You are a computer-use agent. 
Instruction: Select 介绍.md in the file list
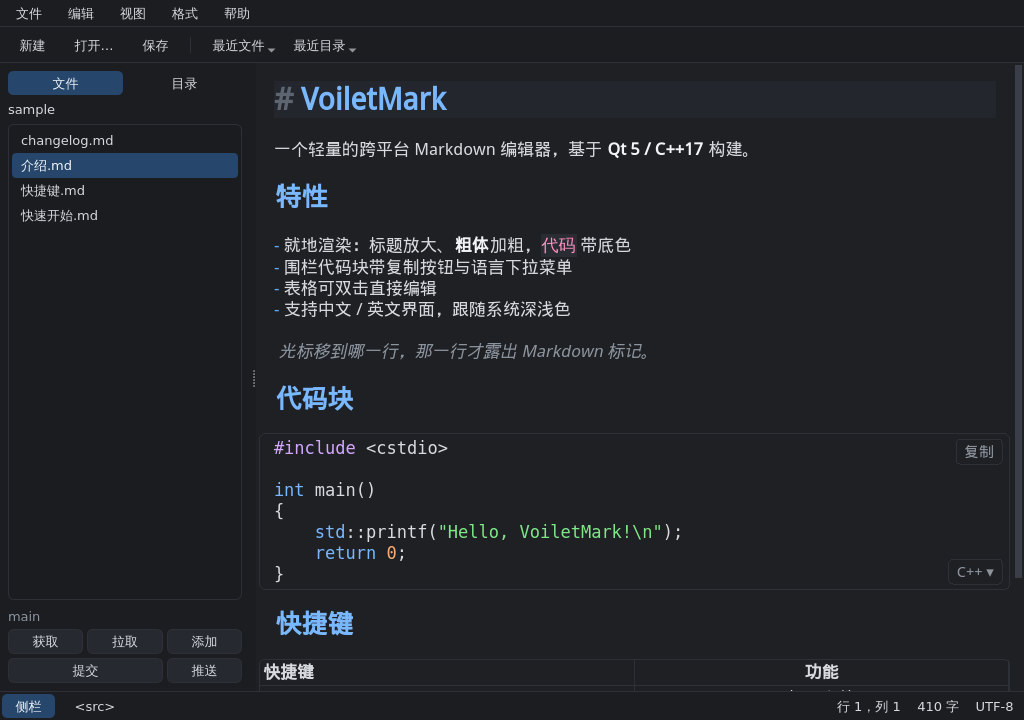pyautogui.click(x=125, y=165)
